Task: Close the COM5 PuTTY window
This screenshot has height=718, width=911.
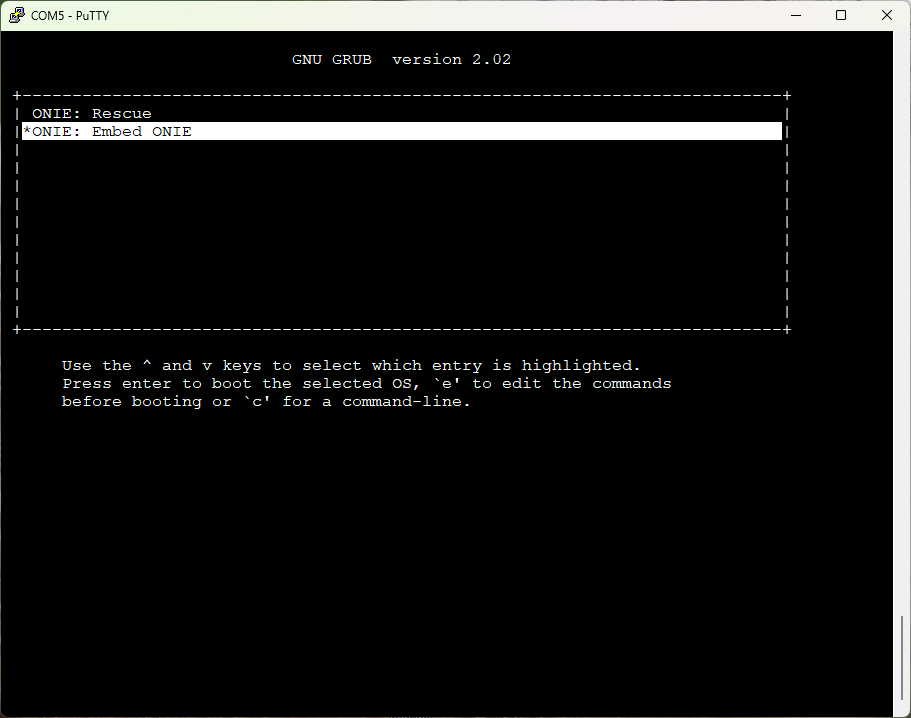Action: pyautogui.click(x=887, y=15)
